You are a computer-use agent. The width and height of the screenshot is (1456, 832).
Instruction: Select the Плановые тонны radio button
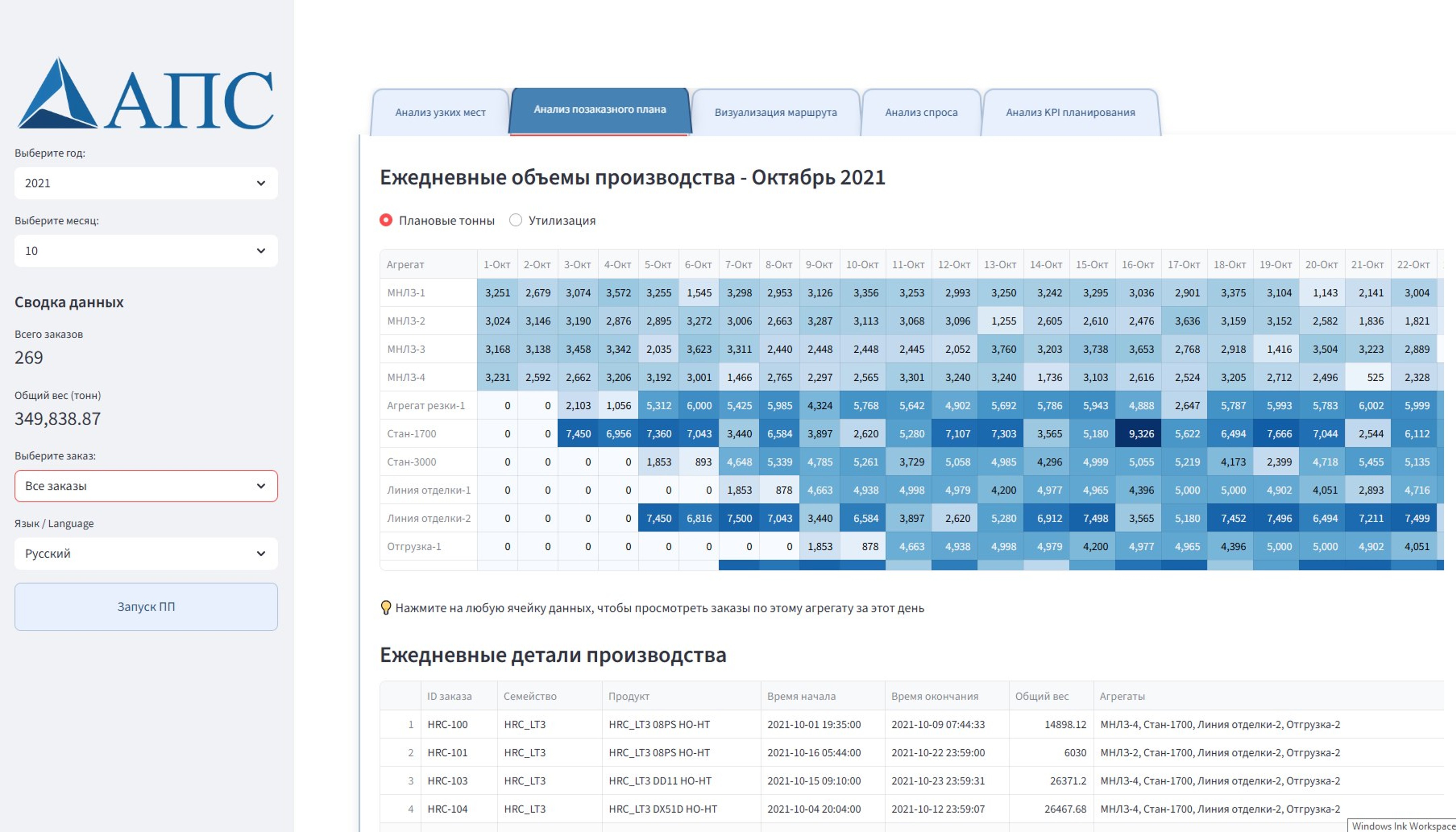(386, 220)
